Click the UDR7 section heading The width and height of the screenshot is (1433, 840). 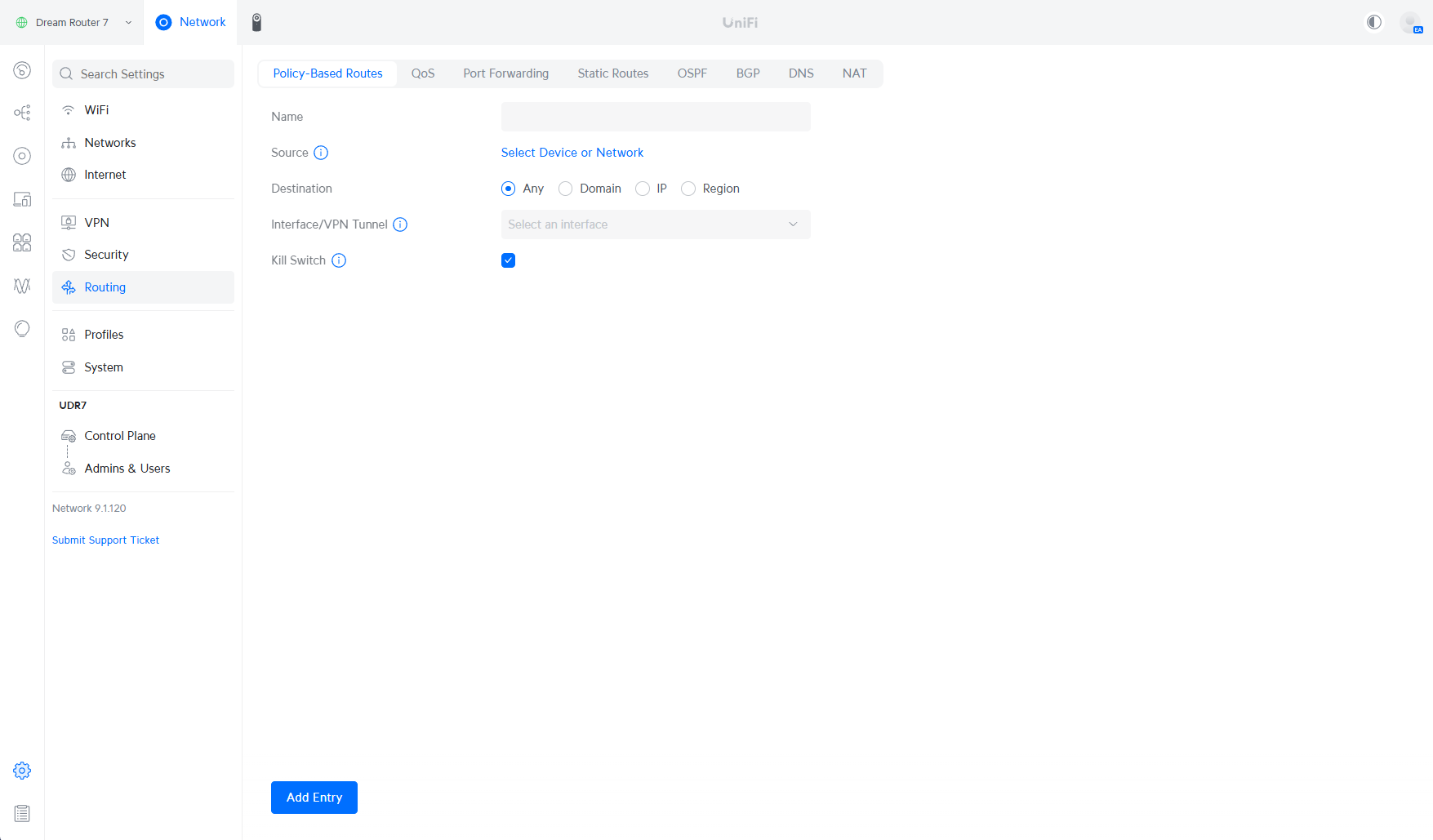[x=73, y=406]
